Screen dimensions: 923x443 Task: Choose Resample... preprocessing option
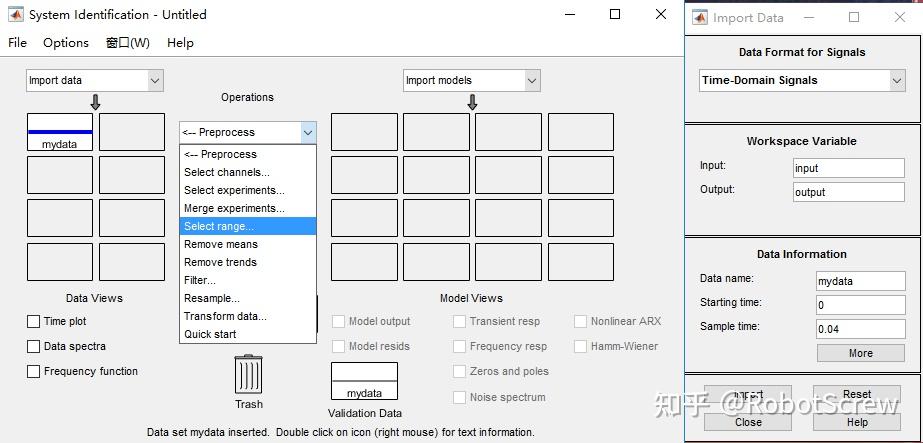[x=248, y=298]
